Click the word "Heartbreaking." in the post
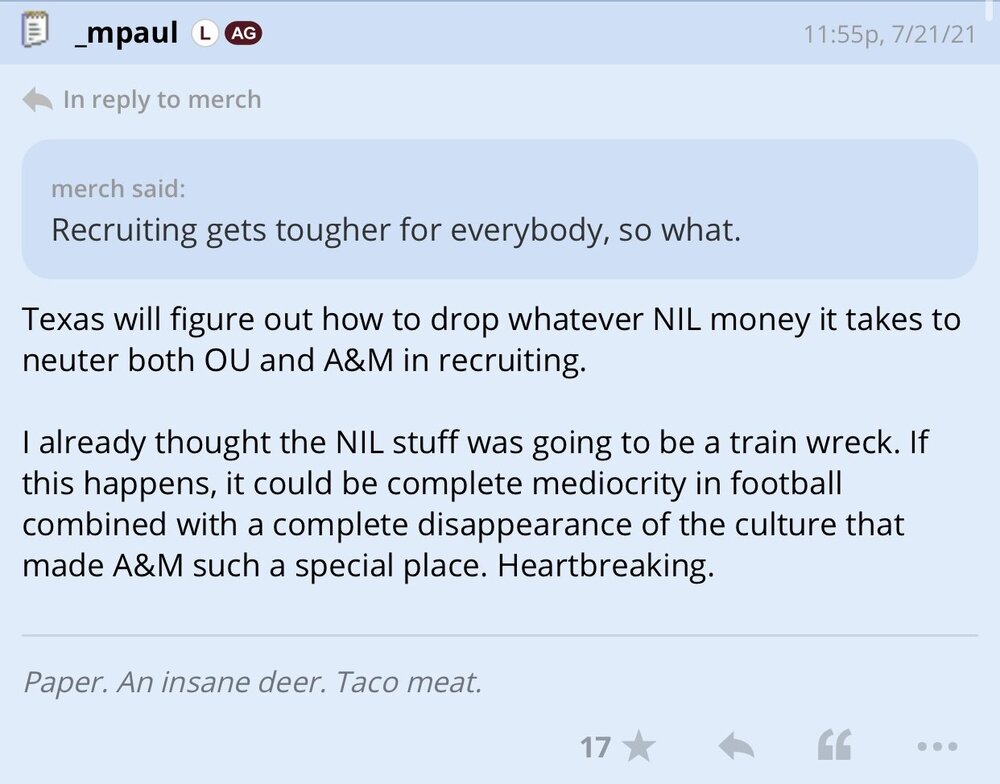The width and height of the screenshot is (1000, 784). [x=607, y=565]
